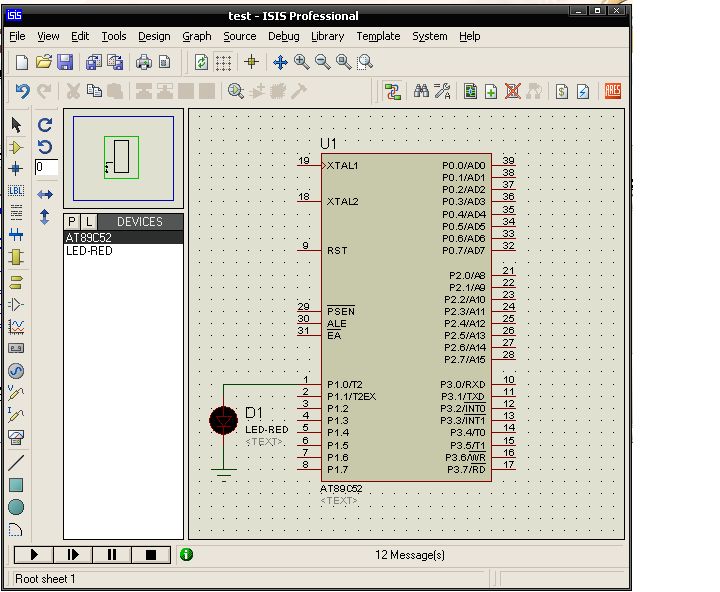This screenshot has height=592, width=720.
Task: Select the Component mode tool
Action: pos(16,147)
